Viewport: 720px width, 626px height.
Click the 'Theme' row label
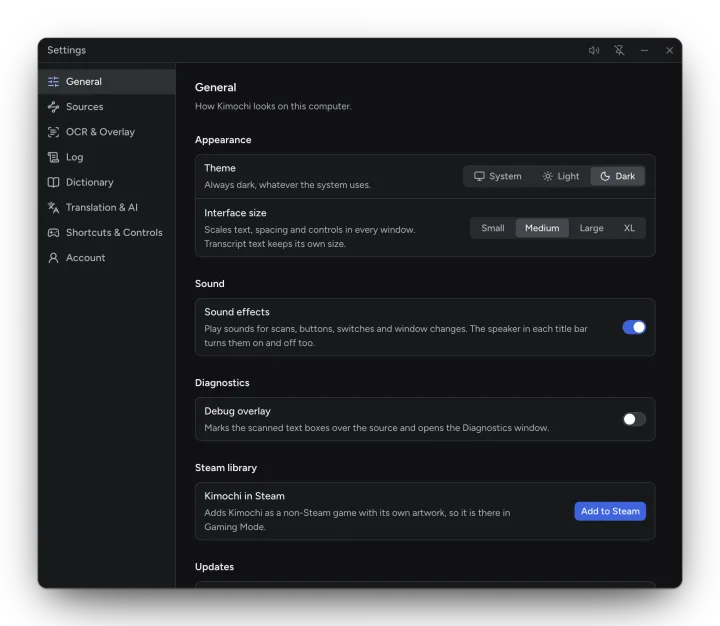220,168
